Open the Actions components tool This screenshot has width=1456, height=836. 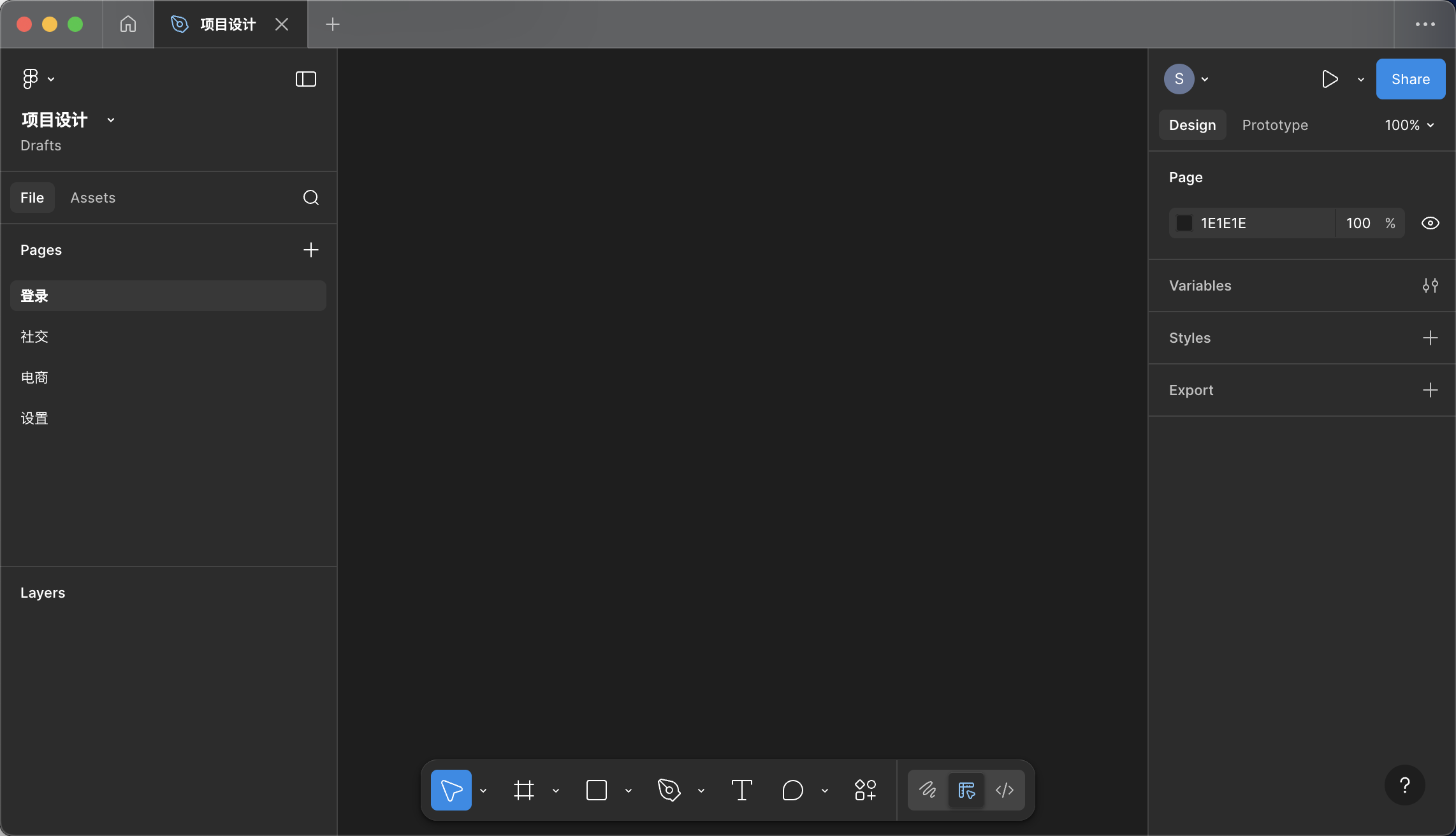[x=865, y=790]
